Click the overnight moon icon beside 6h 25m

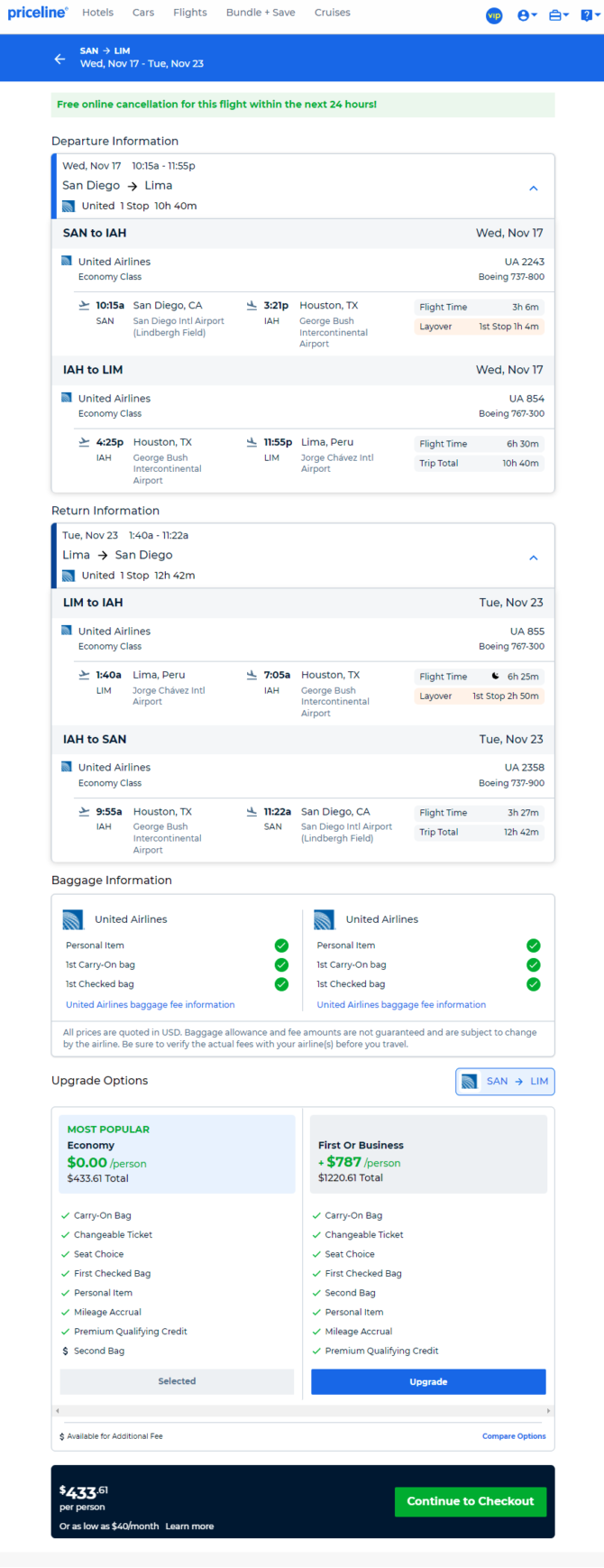click(x=495, y=676)
